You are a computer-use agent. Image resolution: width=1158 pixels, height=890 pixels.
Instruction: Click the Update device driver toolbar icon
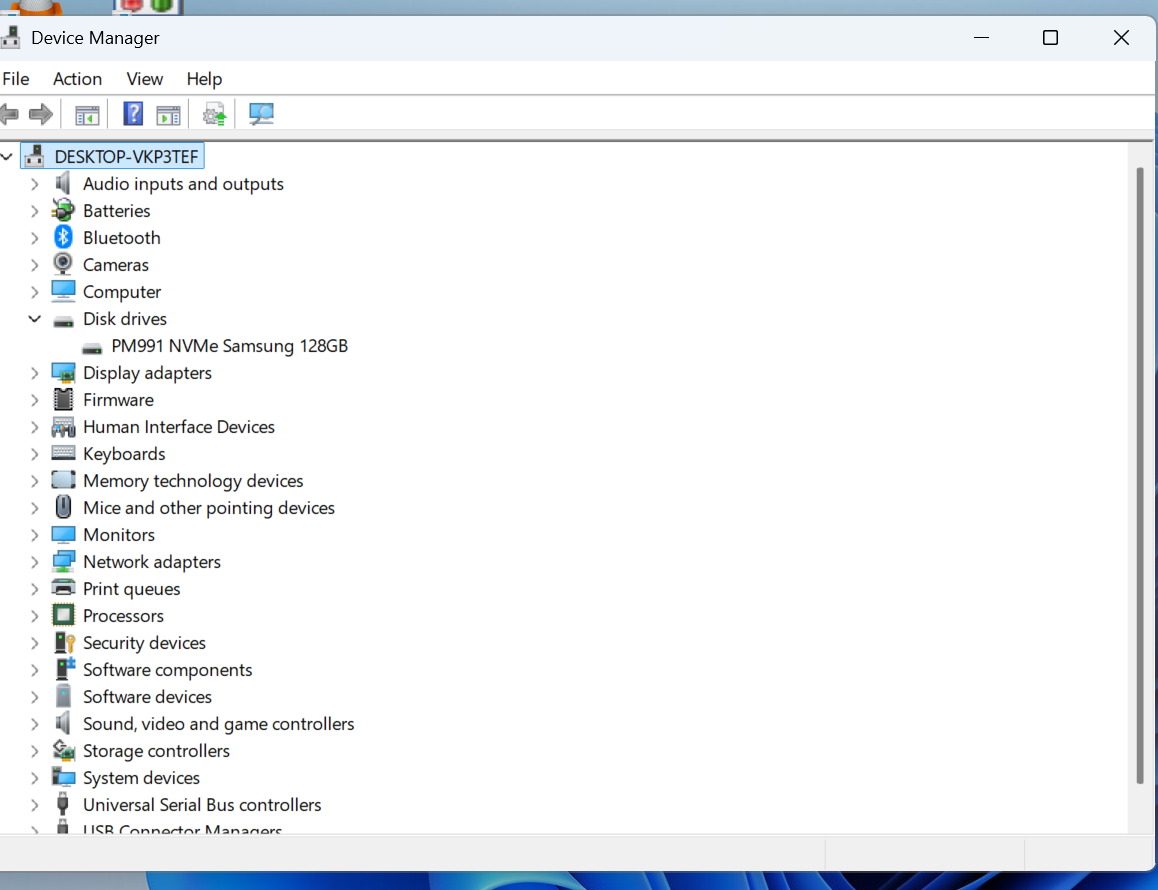tap(214, 114)
